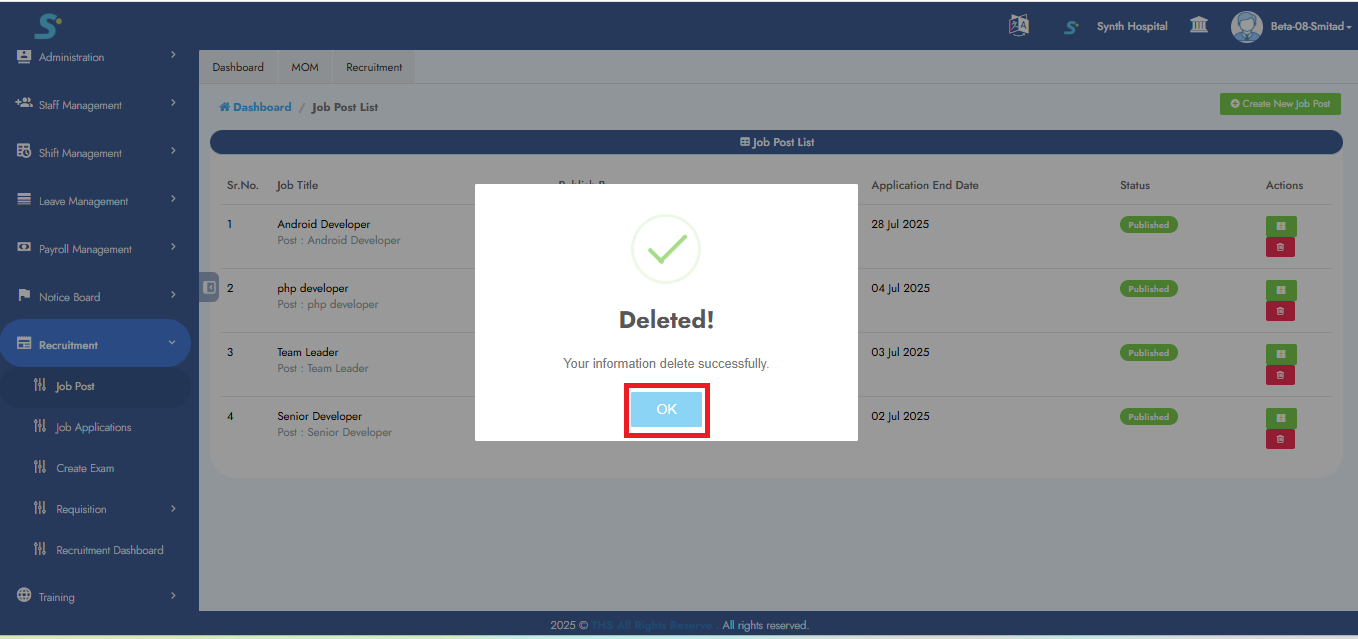
Task: Click OK in the Deleted dialog
Action: tap(666, 409)
